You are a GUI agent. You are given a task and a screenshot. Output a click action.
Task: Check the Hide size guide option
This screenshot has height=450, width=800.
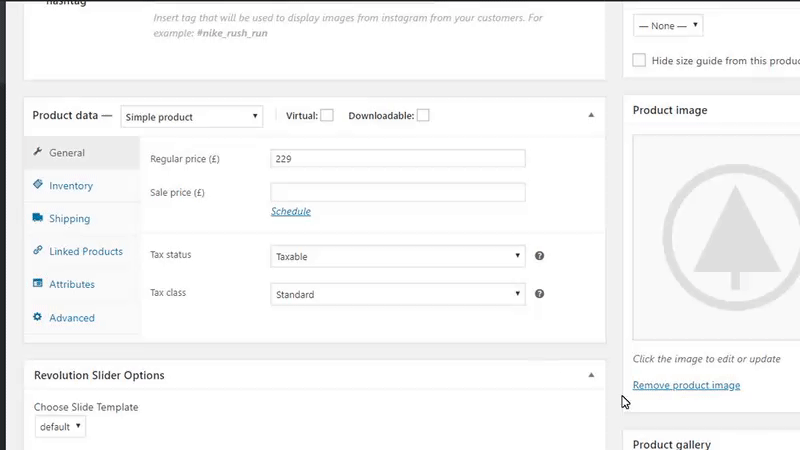[639, 61]
